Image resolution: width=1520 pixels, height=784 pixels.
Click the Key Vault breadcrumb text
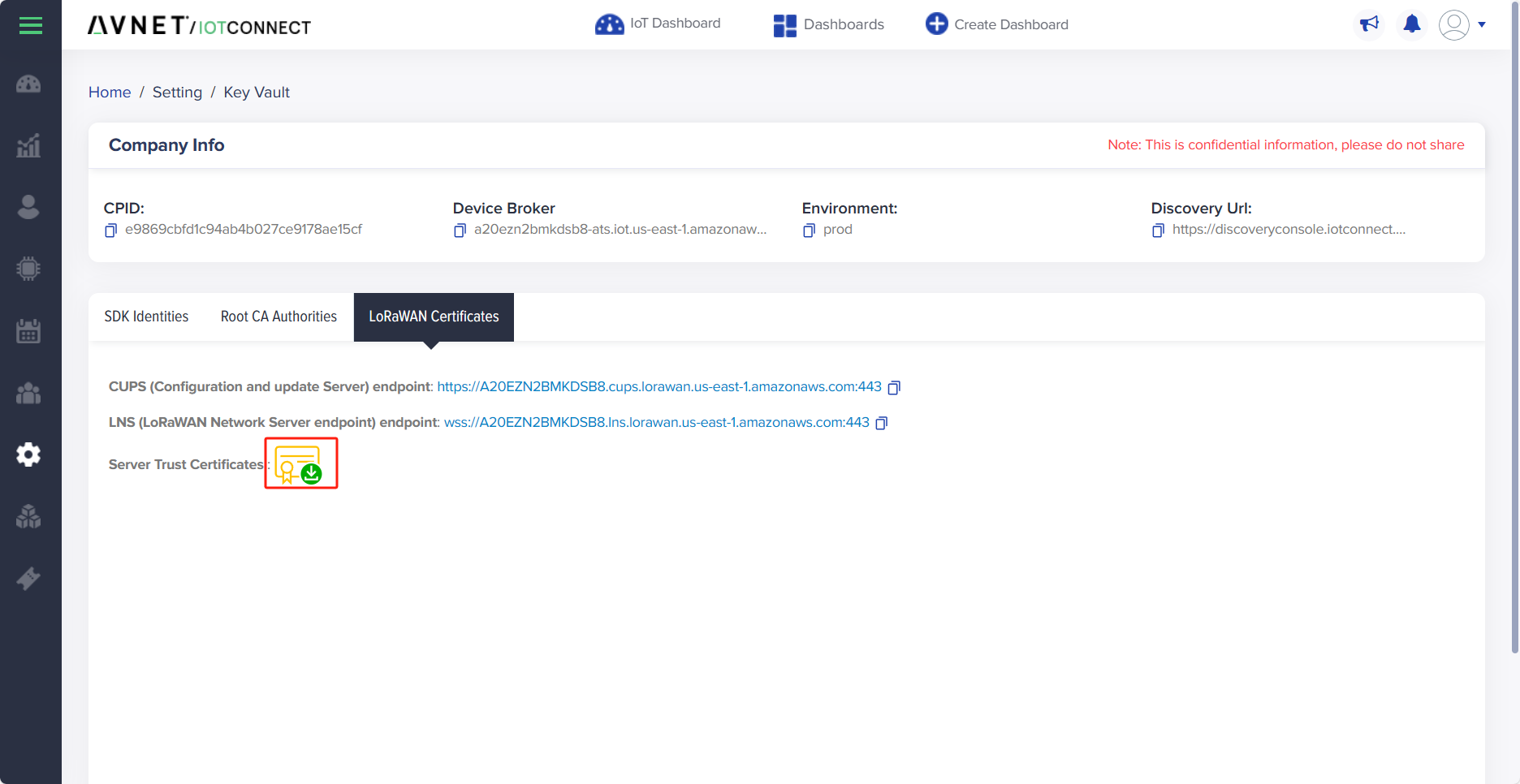[x=257, y=93]
